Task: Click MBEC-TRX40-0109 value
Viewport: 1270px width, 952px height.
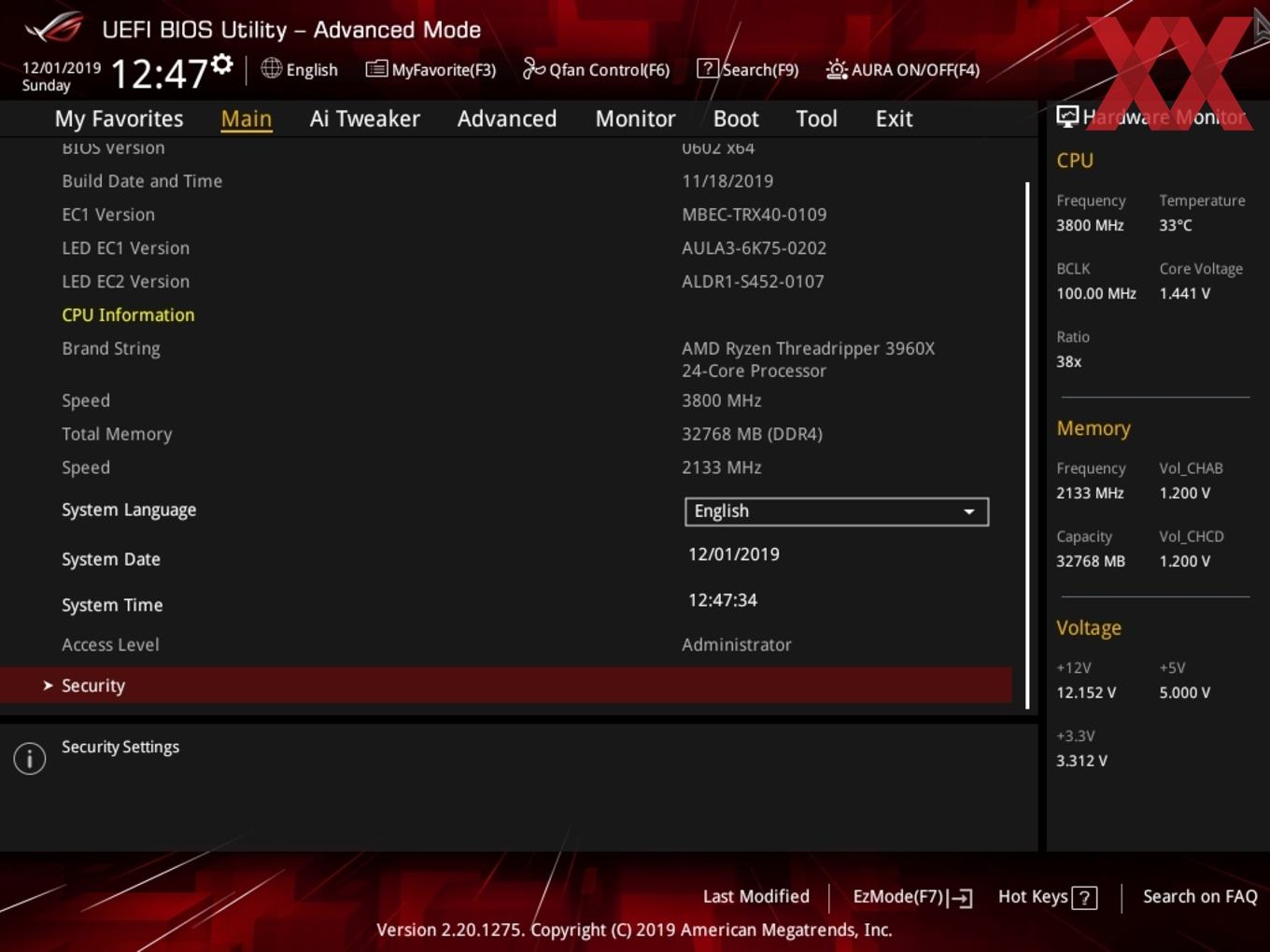Action: [755, 215]
